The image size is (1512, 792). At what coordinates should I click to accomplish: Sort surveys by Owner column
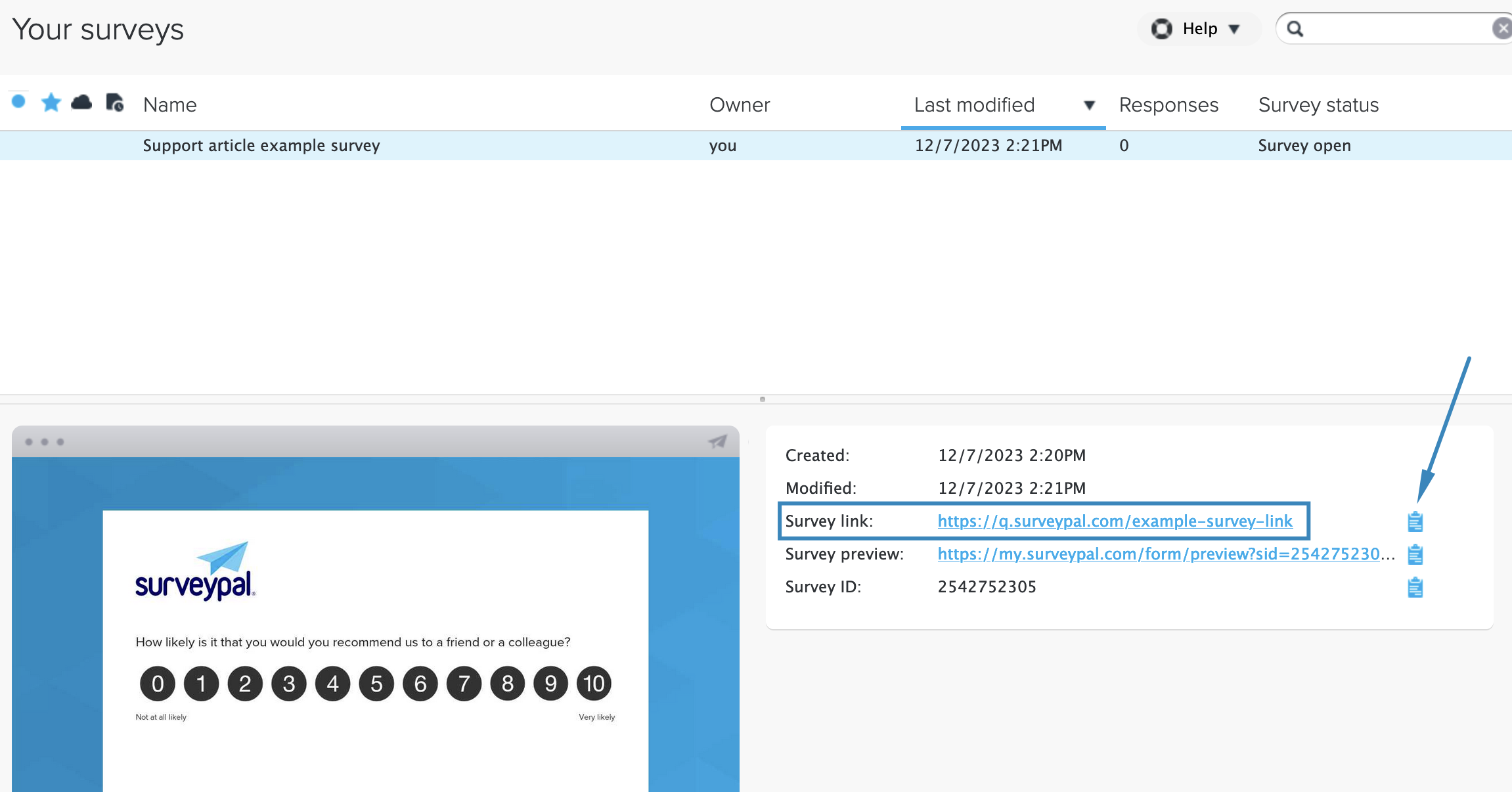pos(740,105)
